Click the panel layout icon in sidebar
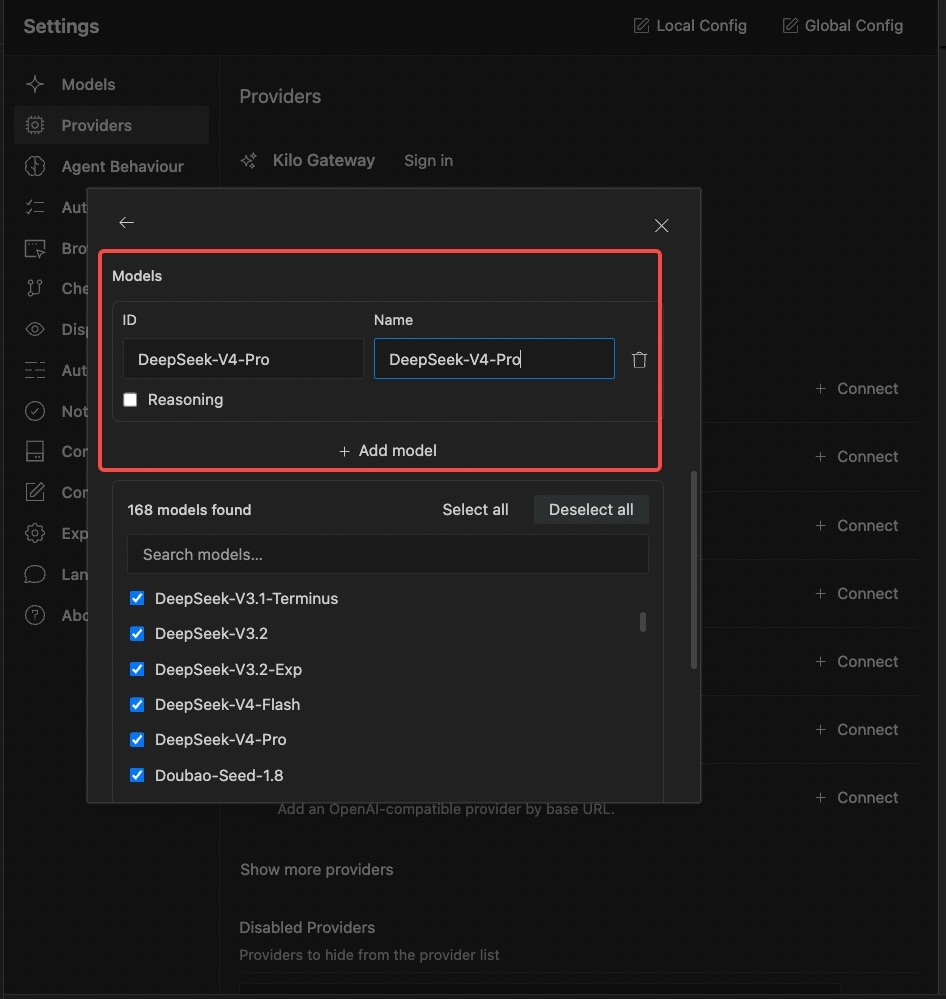946x999 pixels. pos(35,451)
